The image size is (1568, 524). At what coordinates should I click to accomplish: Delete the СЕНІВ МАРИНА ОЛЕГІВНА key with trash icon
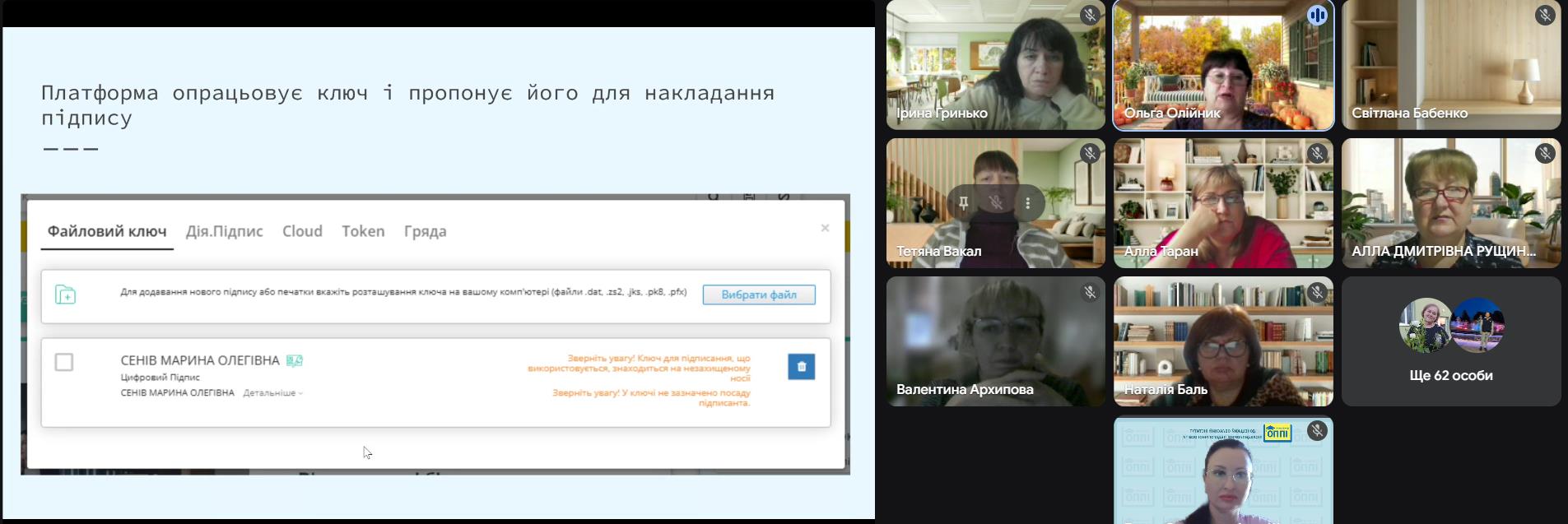tap(801, 367)
